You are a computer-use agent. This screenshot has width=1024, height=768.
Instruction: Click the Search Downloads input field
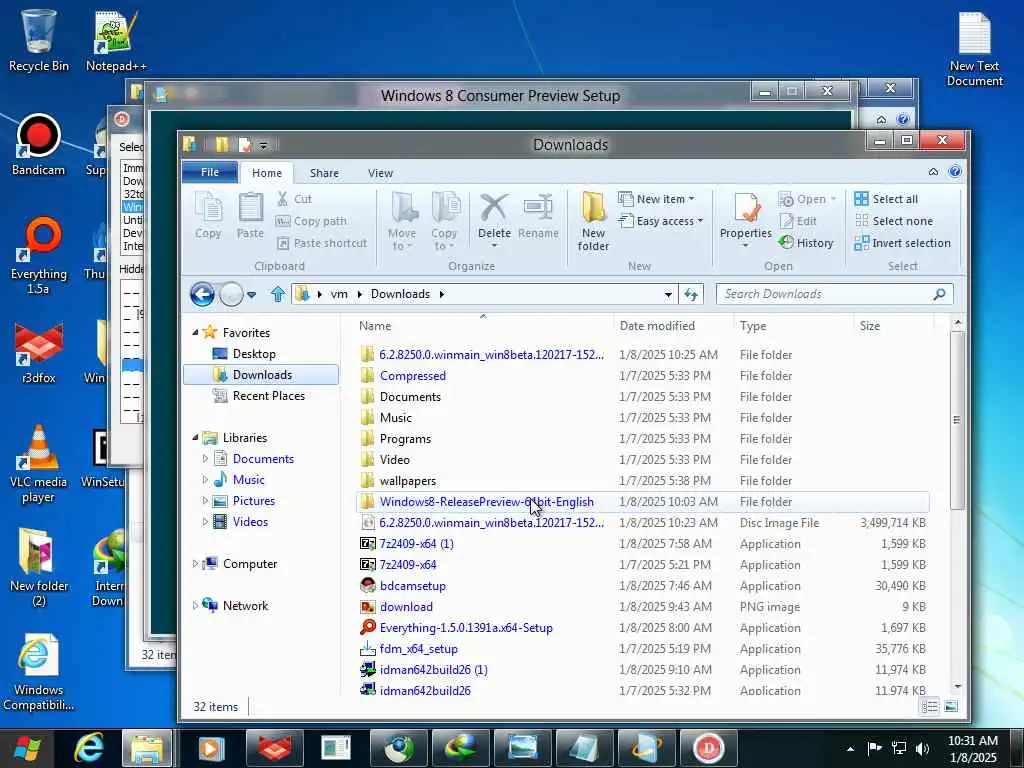tap(824, 295)
